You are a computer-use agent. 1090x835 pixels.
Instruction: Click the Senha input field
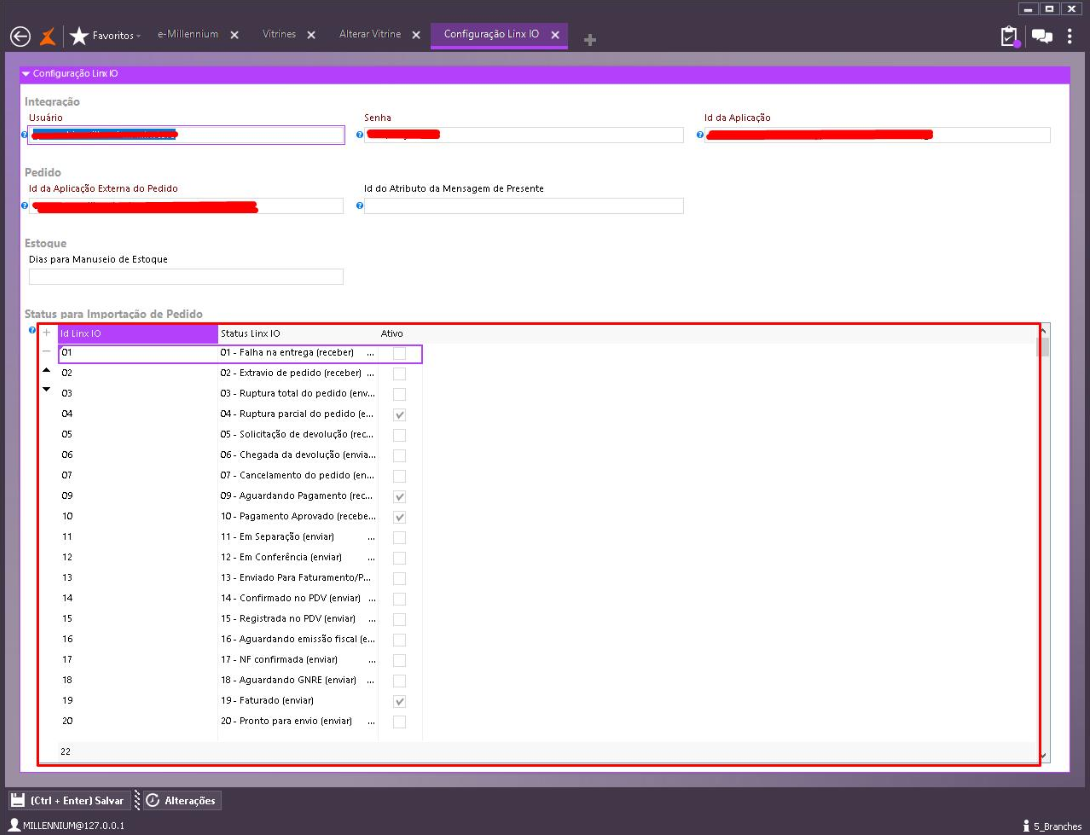pyautogui.click(x=523, y=135)
